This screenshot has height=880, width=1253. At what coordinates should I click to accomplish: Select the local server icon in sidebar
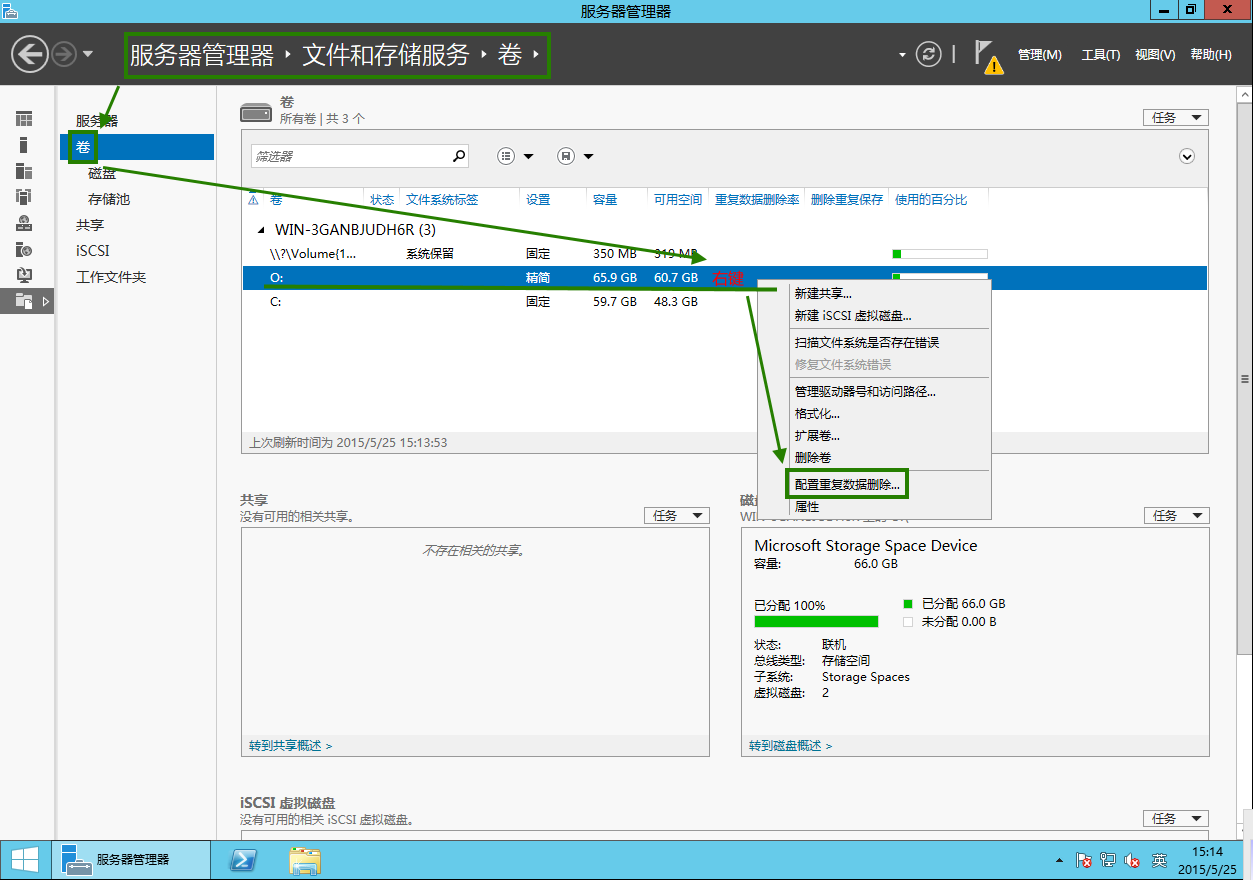[26, 145]
